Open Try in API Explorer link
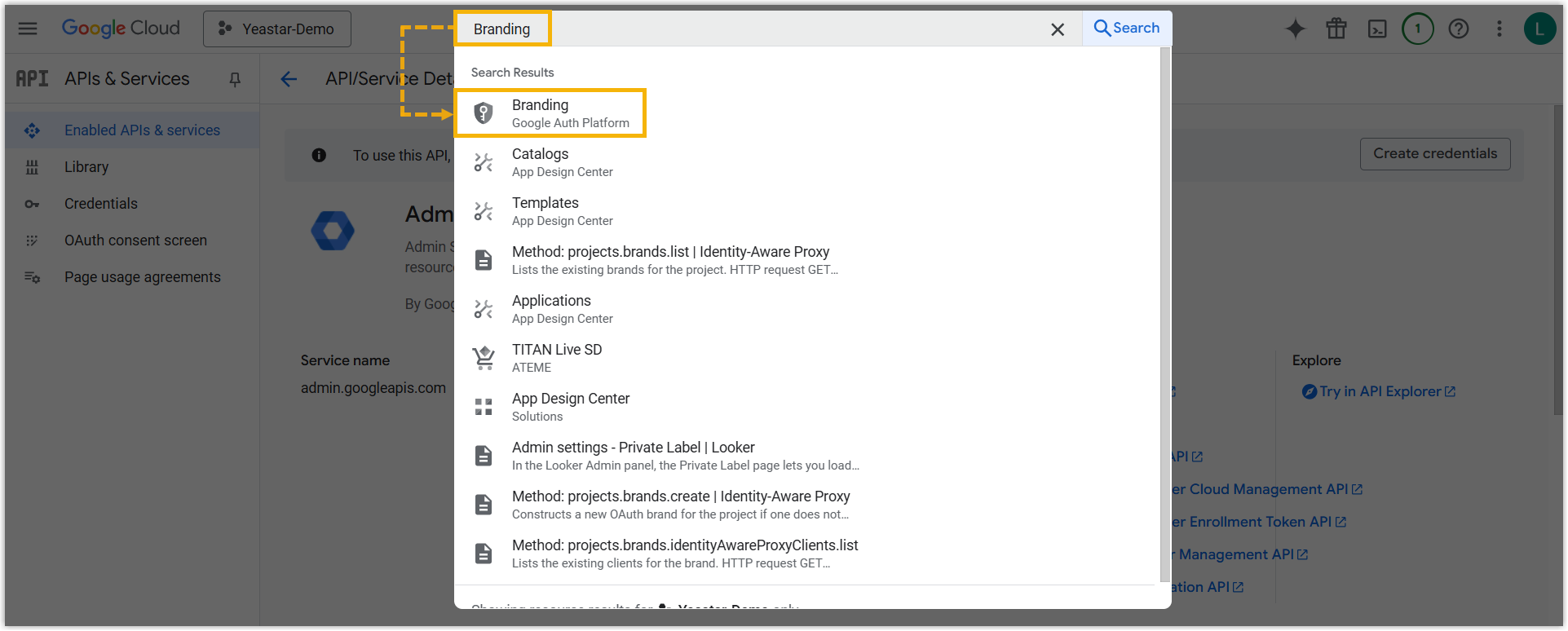Screen dimensions: 1568x631 1380,391
